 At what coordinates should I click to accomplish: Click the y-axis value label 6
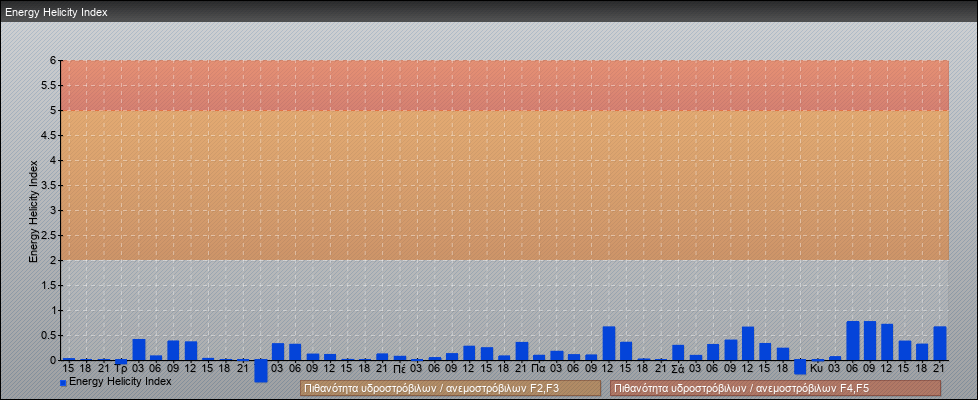pos(52,60)
